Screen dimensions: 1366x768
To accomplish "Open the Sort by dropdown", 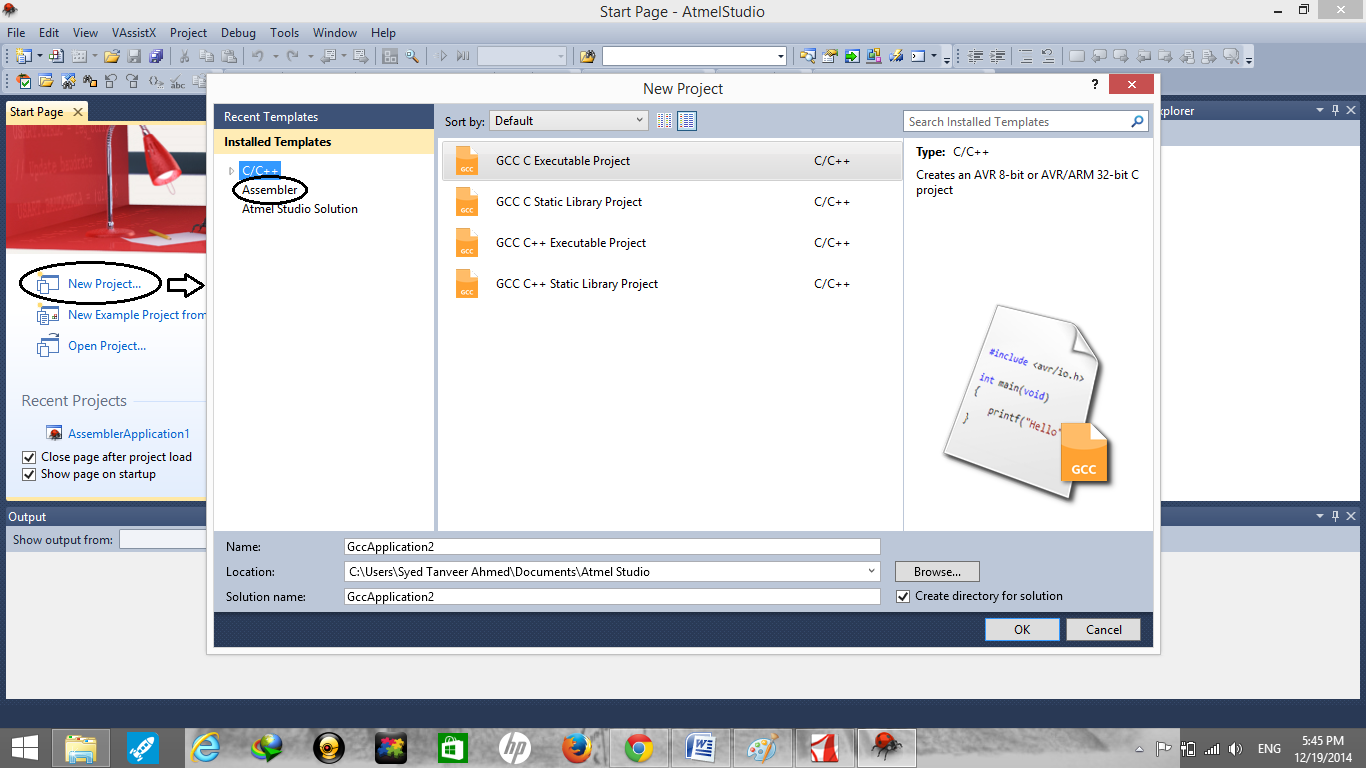I will tap(569, 121).
